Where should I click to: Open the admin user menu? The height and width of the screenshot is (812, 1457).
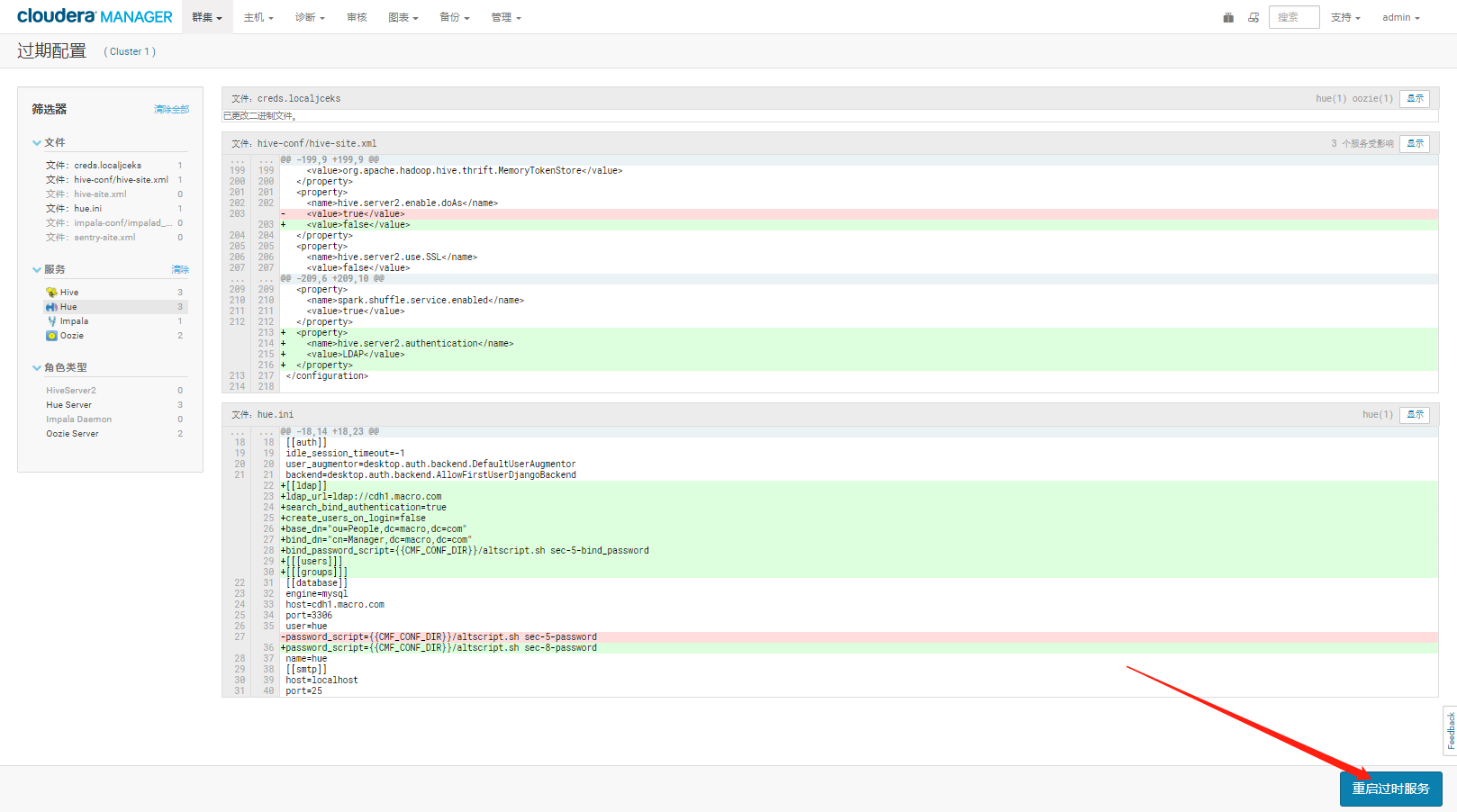(x=1401, y=17)
